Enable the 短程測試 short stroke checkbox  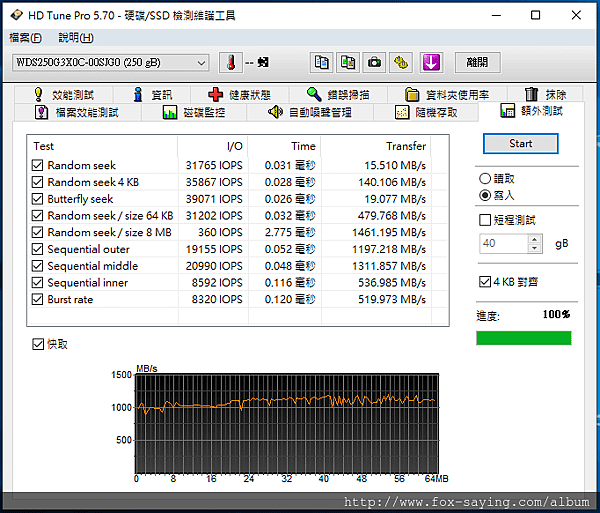[485, 220]
